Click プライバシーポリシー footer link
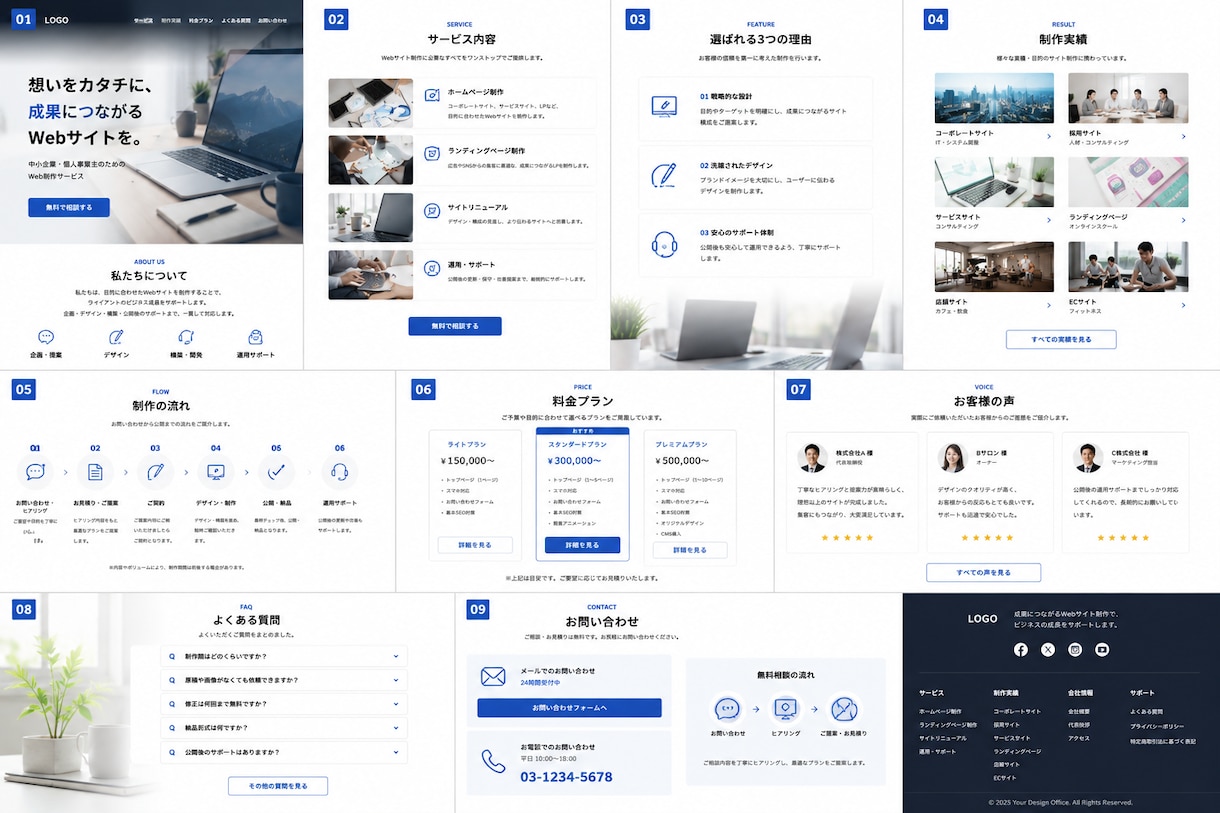 point(1157,726)
